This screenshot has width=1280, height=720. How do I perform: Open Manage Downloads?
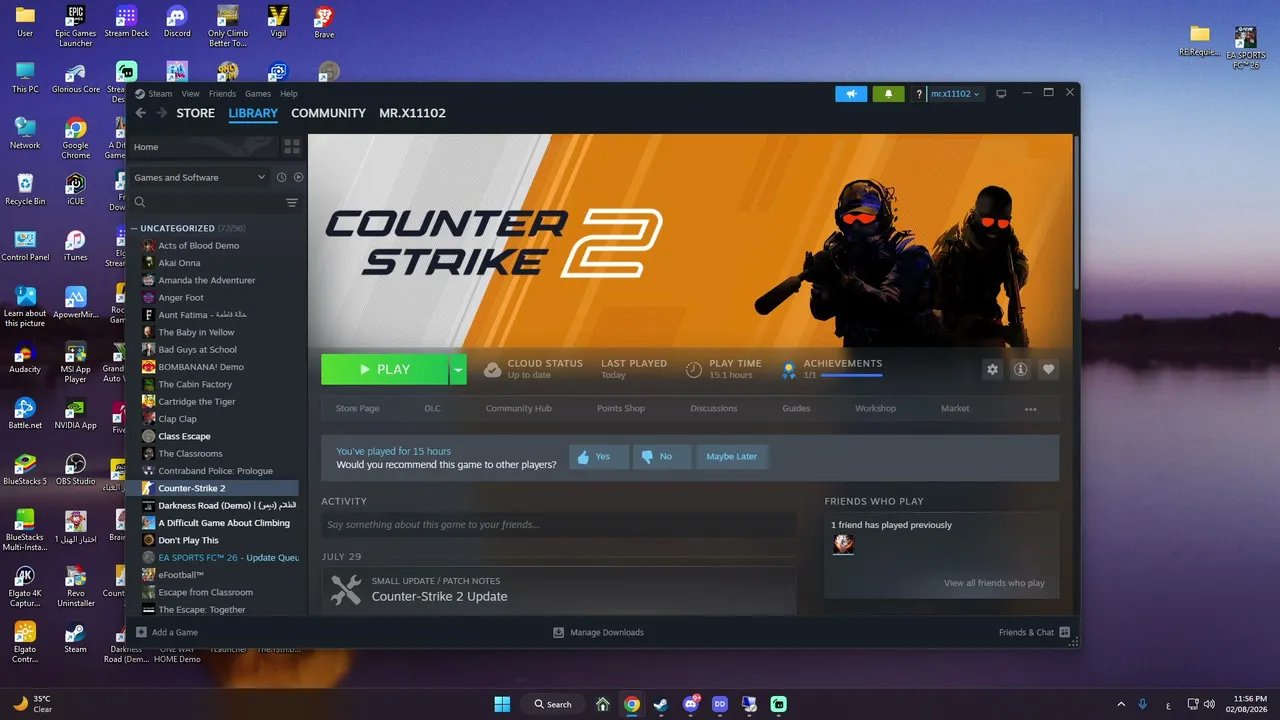[599, 632]
